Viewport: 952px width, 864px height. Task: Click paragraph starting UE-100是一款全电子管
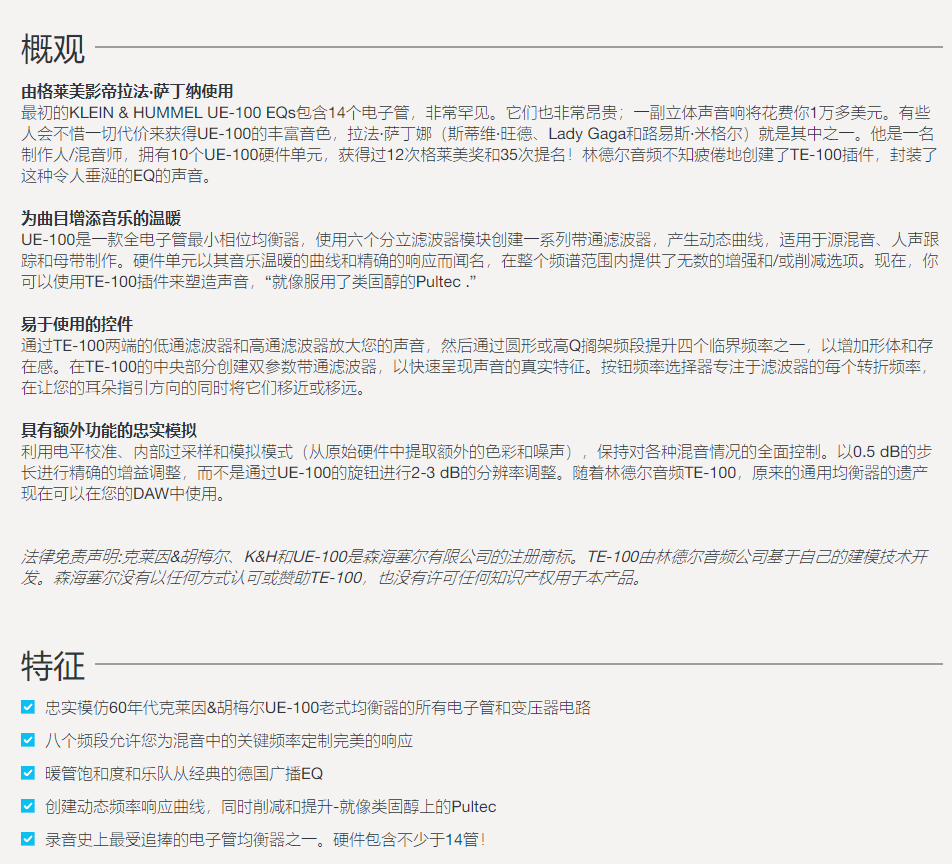(x=480, y=261)
